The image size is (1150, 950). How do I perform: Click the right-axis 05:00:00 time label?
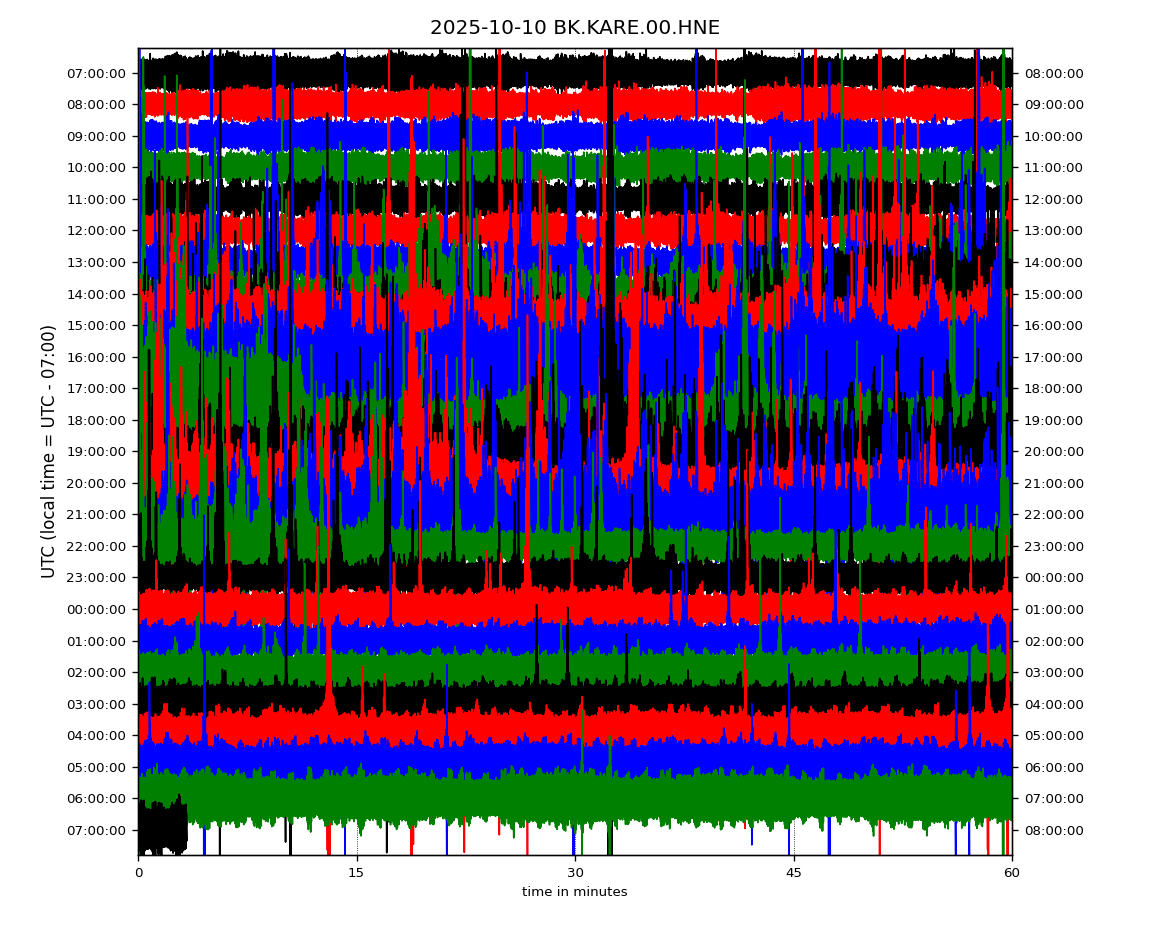1053,735
